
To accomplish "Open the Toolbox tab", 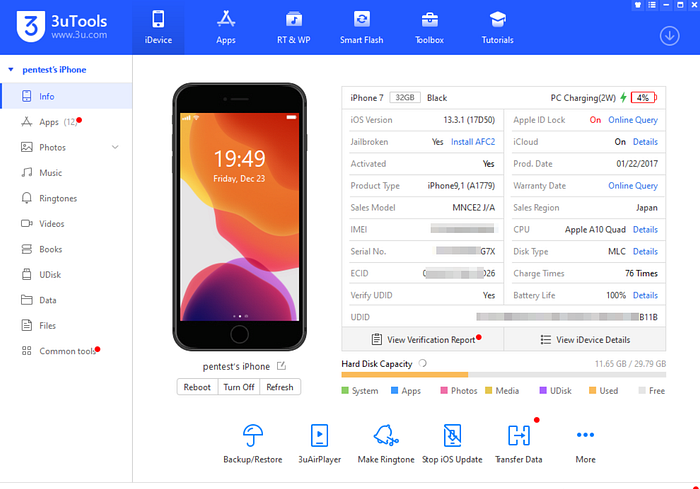I will point(429,28).
